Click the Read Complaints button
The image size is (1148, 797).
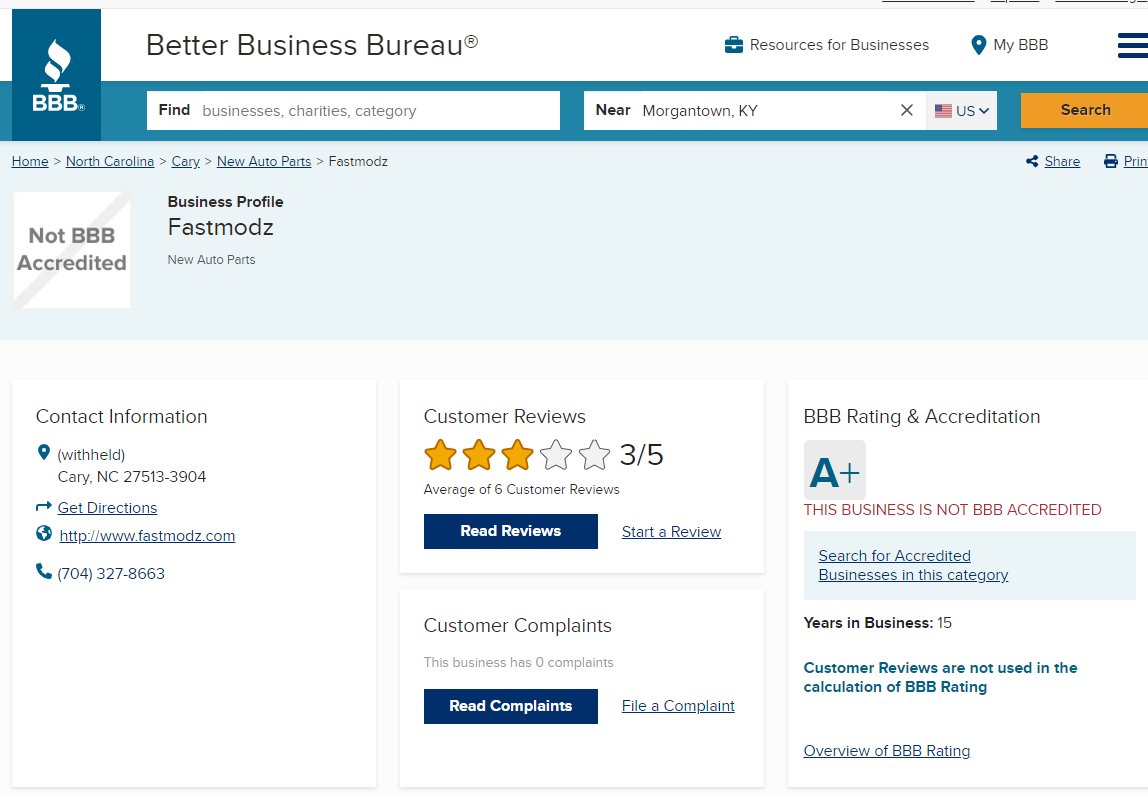(x=510, y=706)
